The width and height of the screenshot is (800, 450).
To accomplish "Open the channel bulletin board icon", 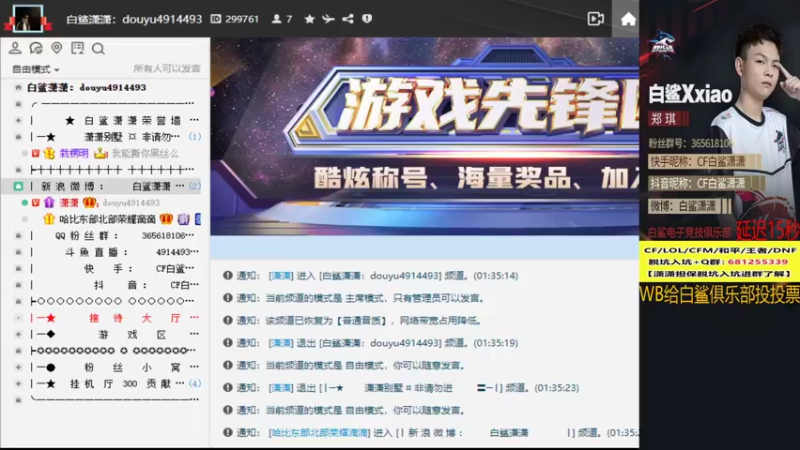I will (78, 48).
